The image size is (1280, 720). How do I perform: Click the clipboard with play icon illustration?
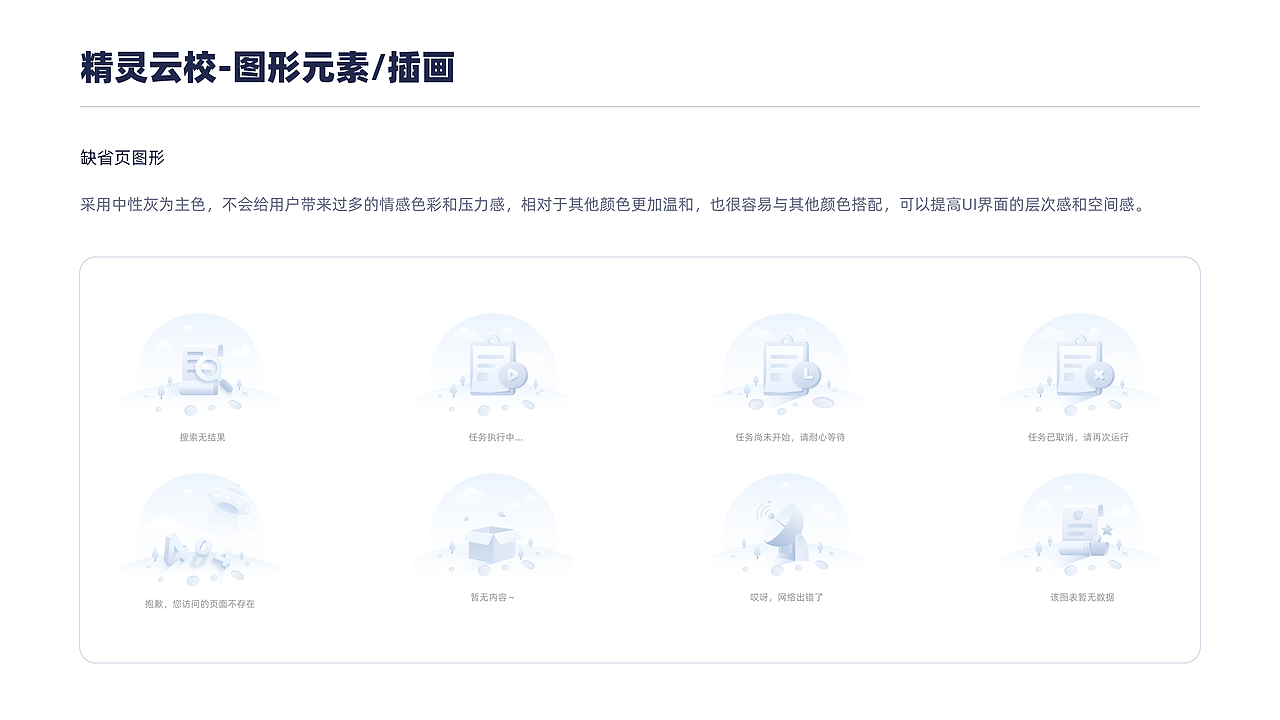pos(492,365)
